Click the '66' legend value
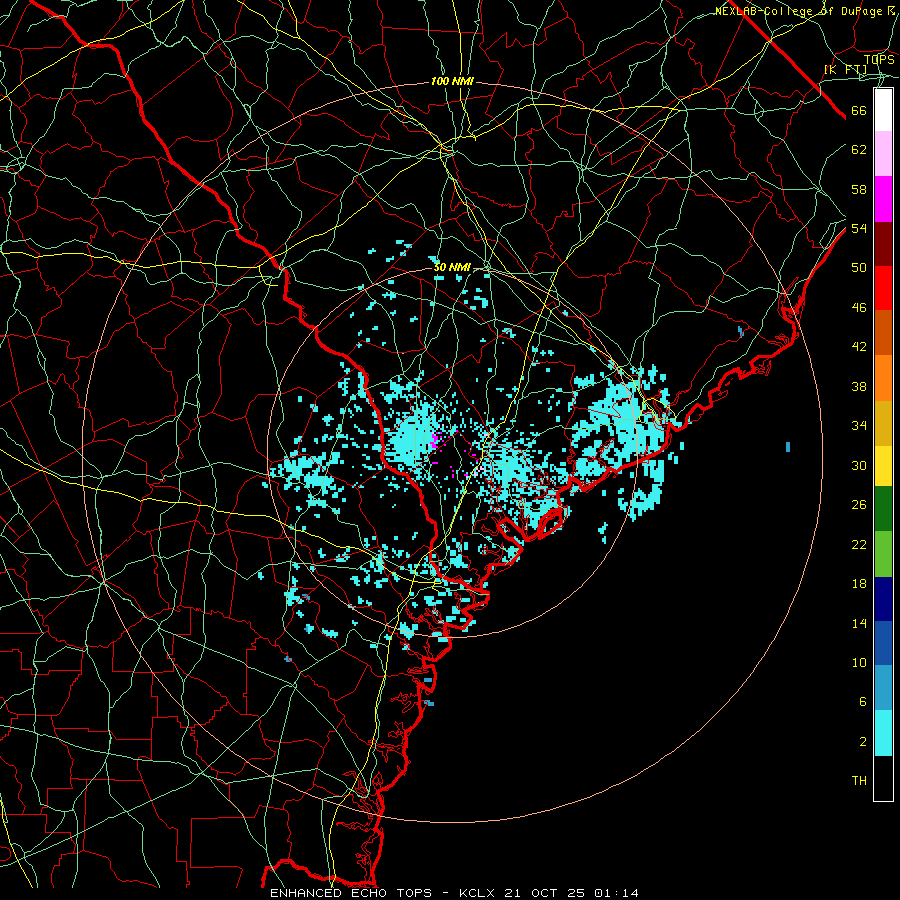 pos(859,111)
